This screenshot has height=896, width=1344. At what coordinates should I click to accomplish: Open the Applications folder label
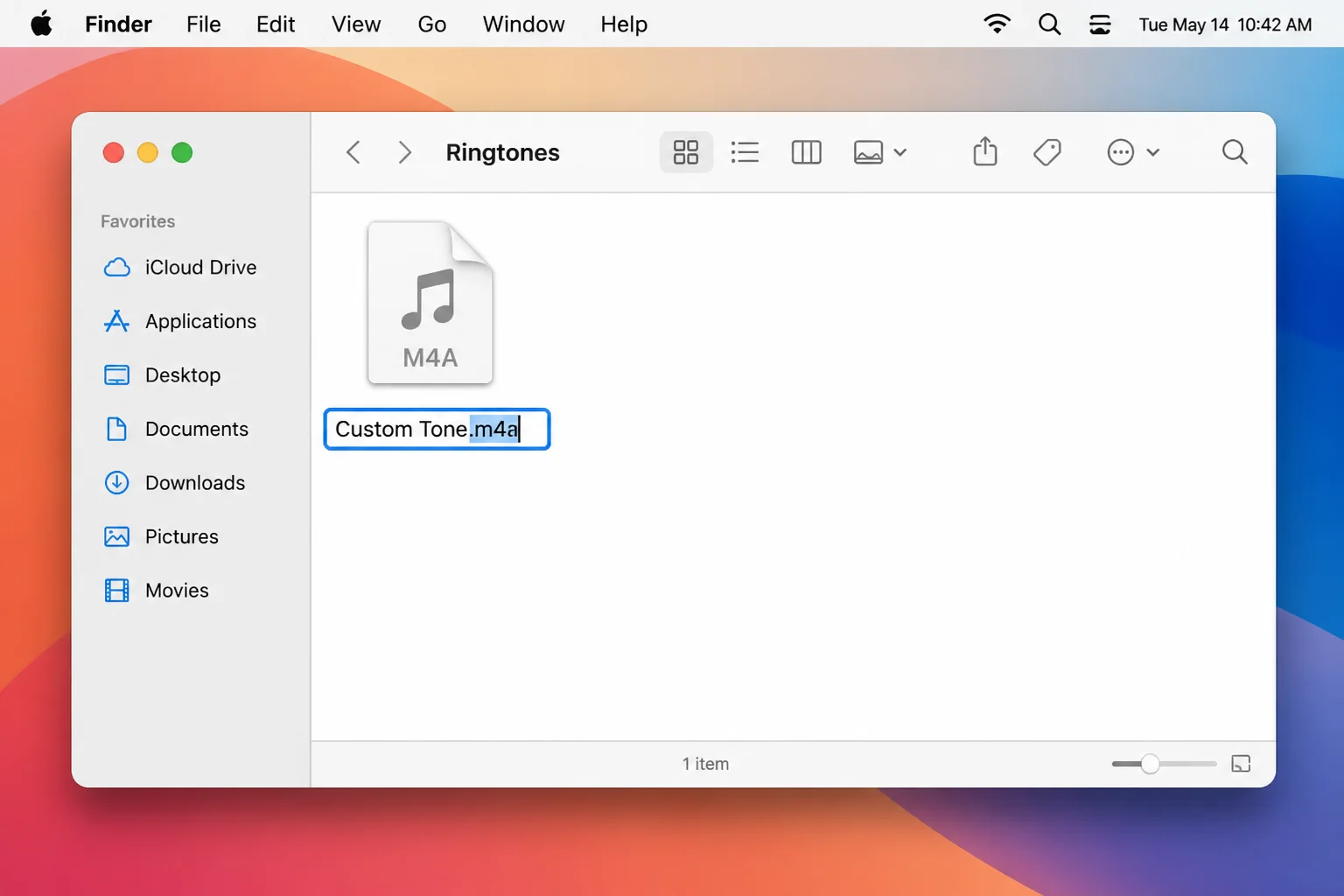pos(200,321)
